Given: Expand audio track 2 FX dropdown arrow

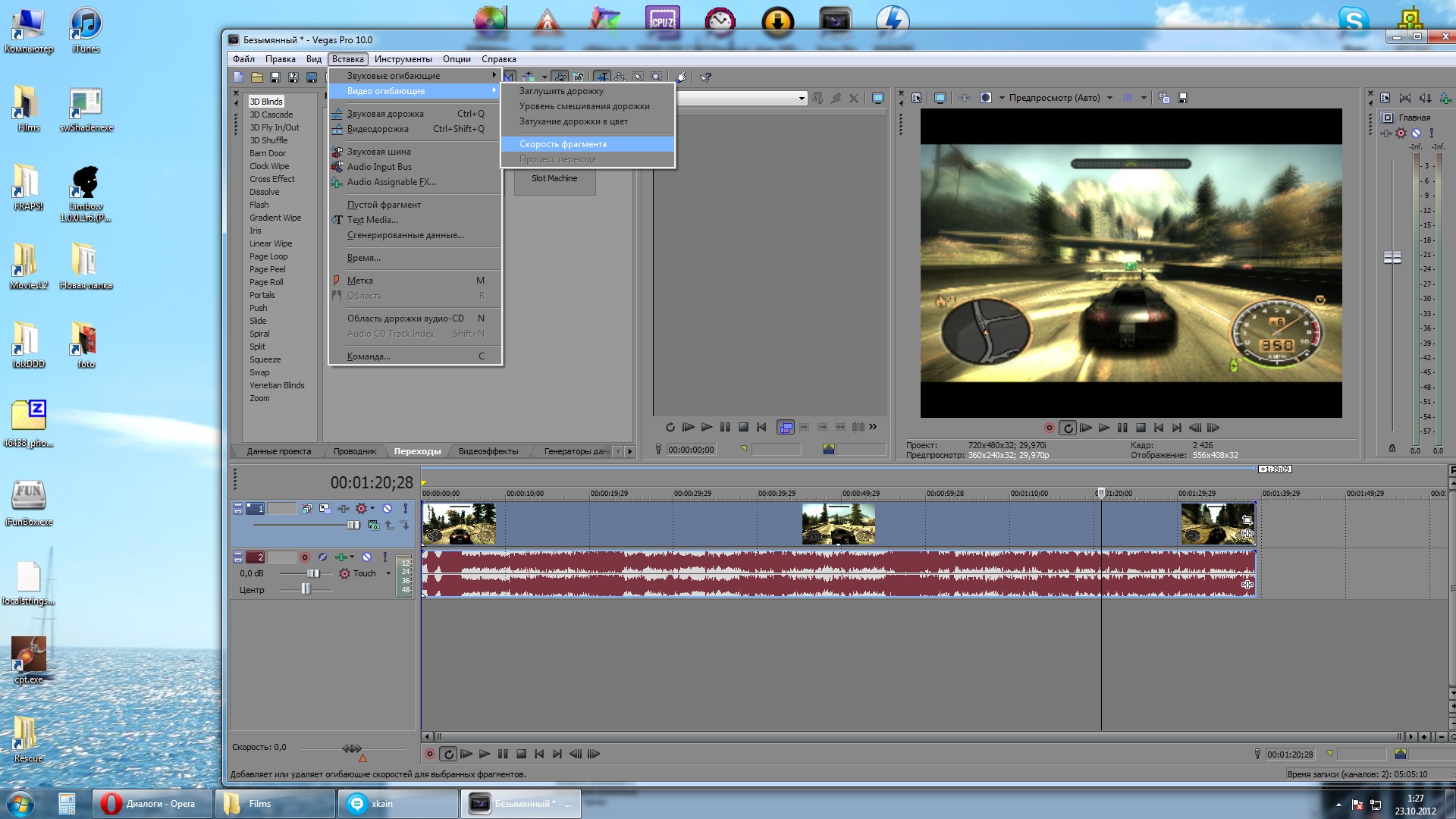Looking at the screenshot, I should 352,557.
